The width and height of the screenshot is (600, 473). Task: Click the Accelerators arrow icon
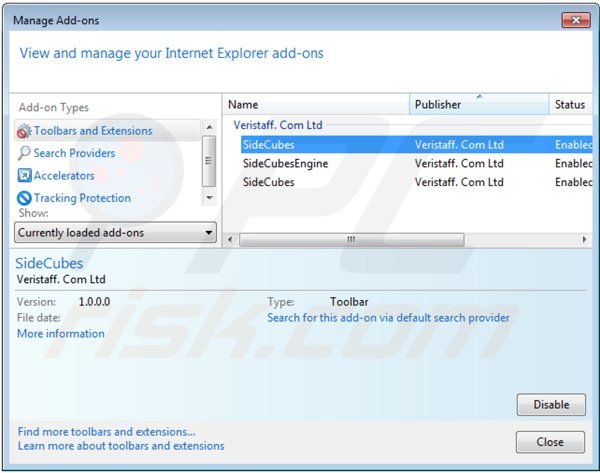(24, 176)
